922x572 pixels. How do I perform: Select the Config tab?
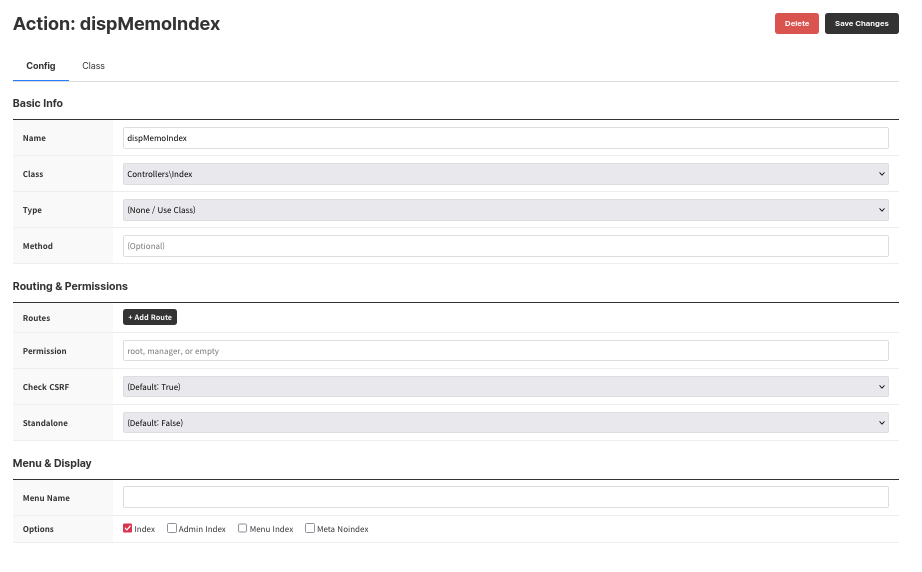point(41,66)
